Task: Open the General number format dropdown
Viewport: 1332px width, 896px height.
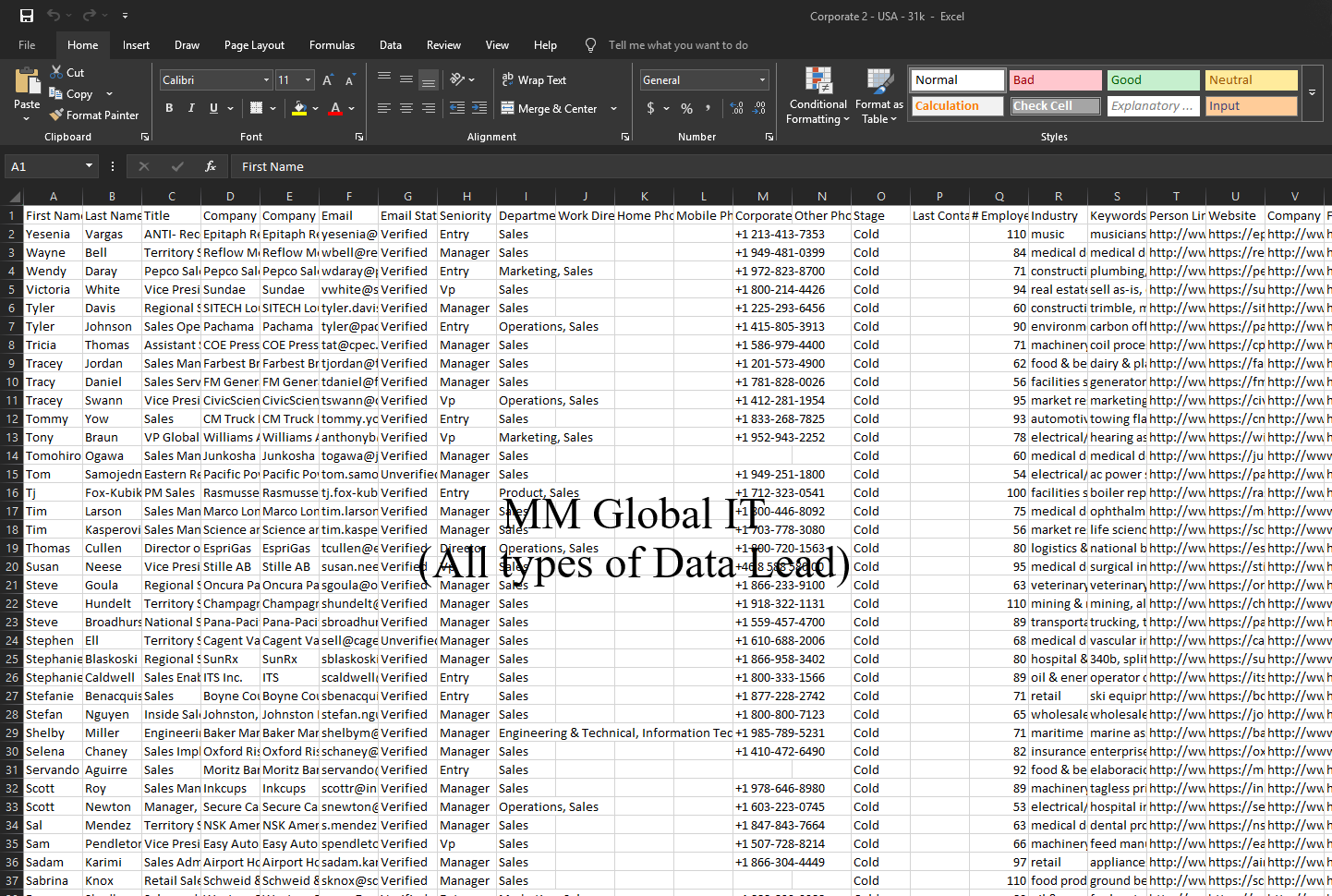Action: click(x=762, y=80)
